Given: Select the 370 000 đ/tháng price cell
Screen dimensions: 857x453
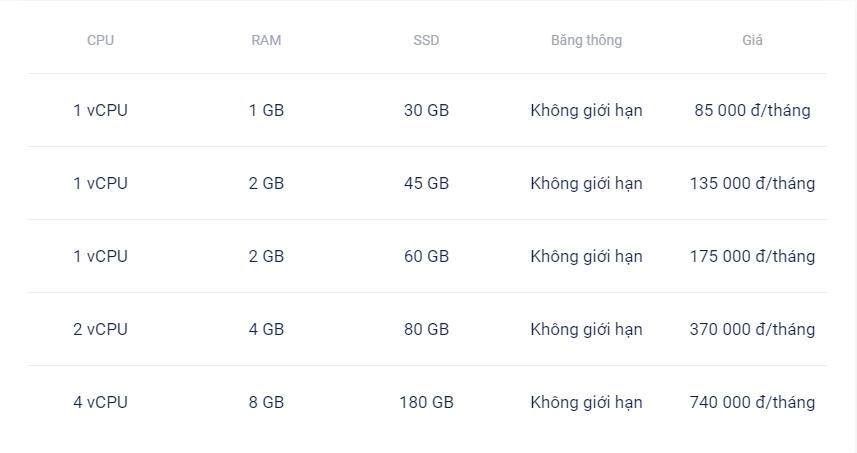Looking at the screenshot, I should click(x=752, y=329).
